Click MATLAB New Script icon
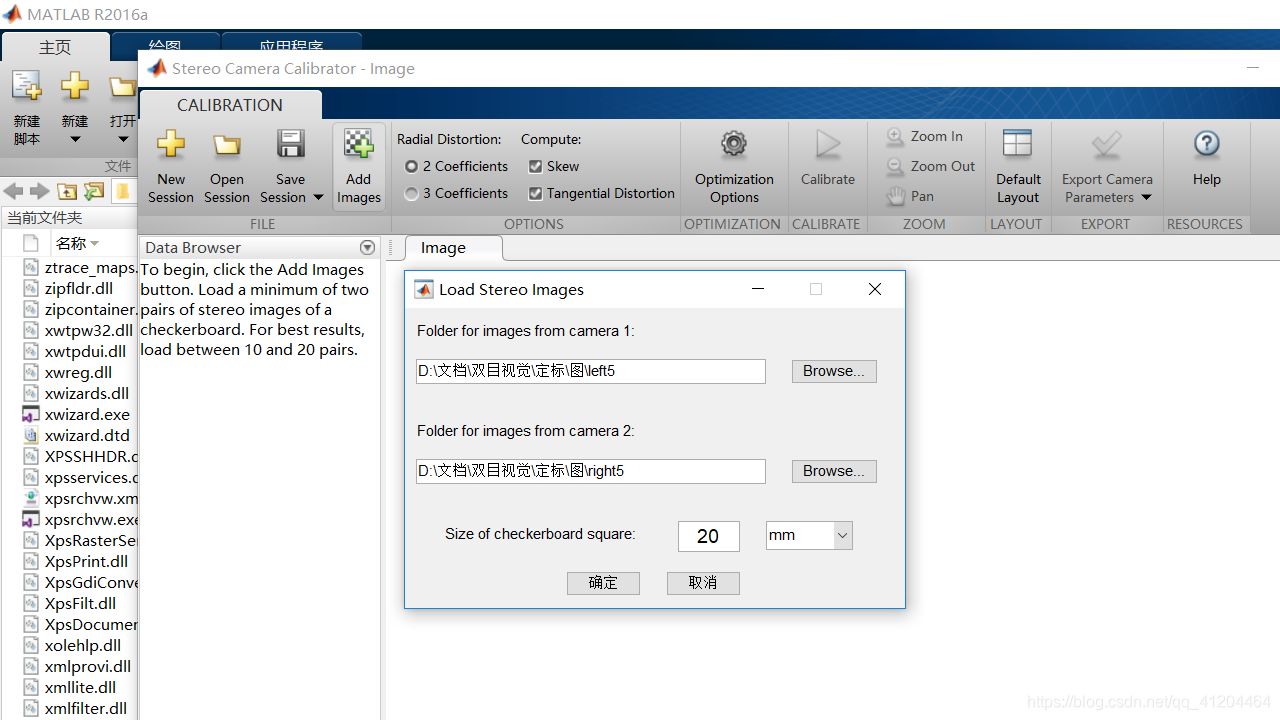This screenshot has height=720, width=1280. pos(27,86)
